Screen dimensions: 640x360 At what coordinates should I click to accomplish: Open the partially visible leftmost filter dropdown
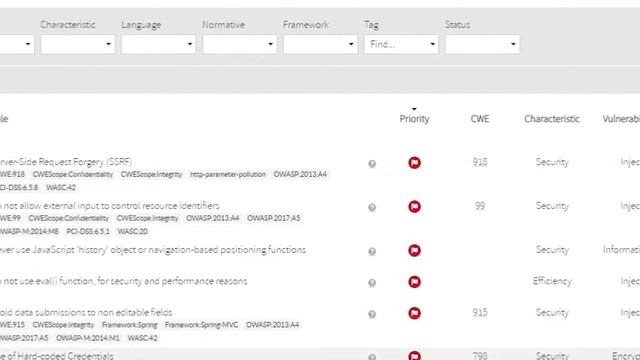click(x=16, y=44)
